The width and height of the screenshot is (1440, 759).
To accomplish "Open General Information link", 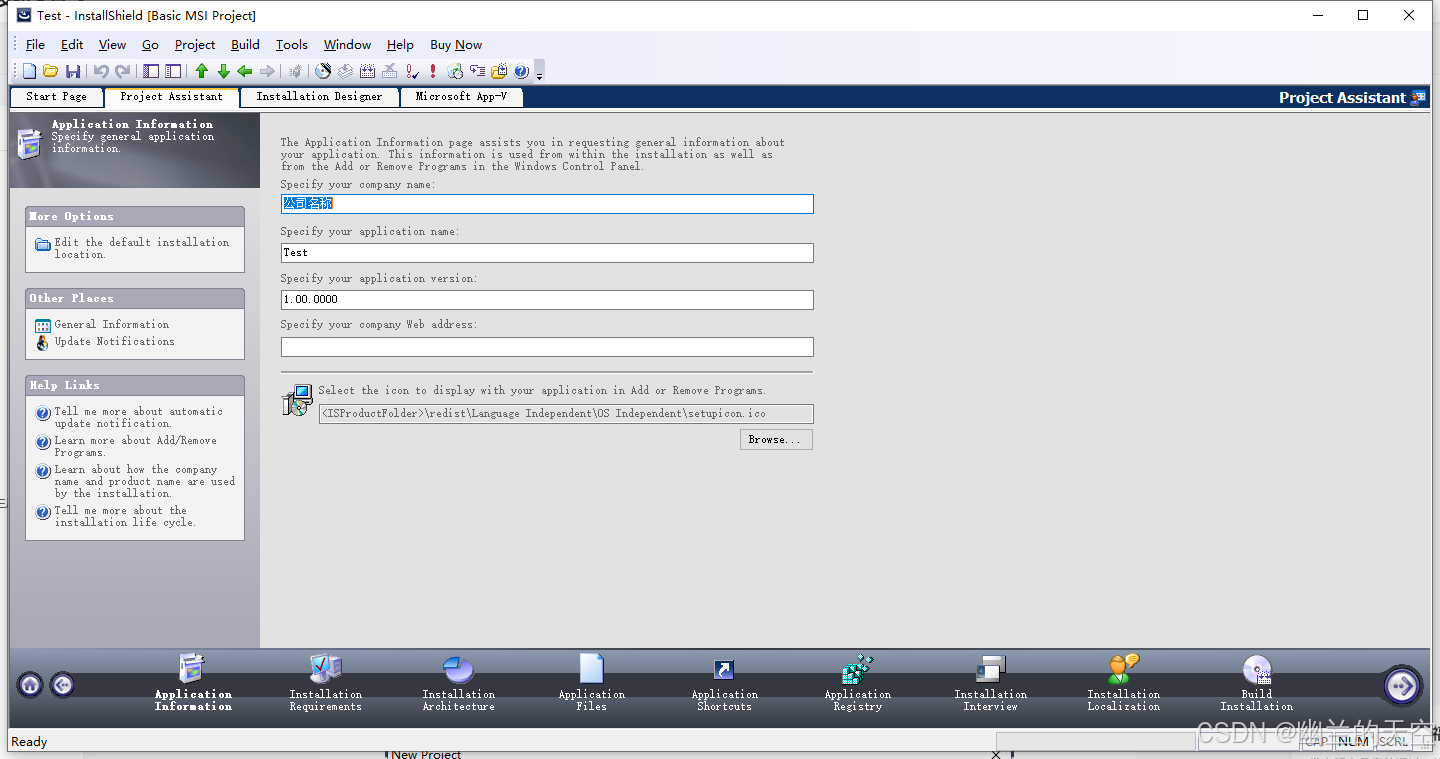I will pyautogui.click(x=112, y=325).
